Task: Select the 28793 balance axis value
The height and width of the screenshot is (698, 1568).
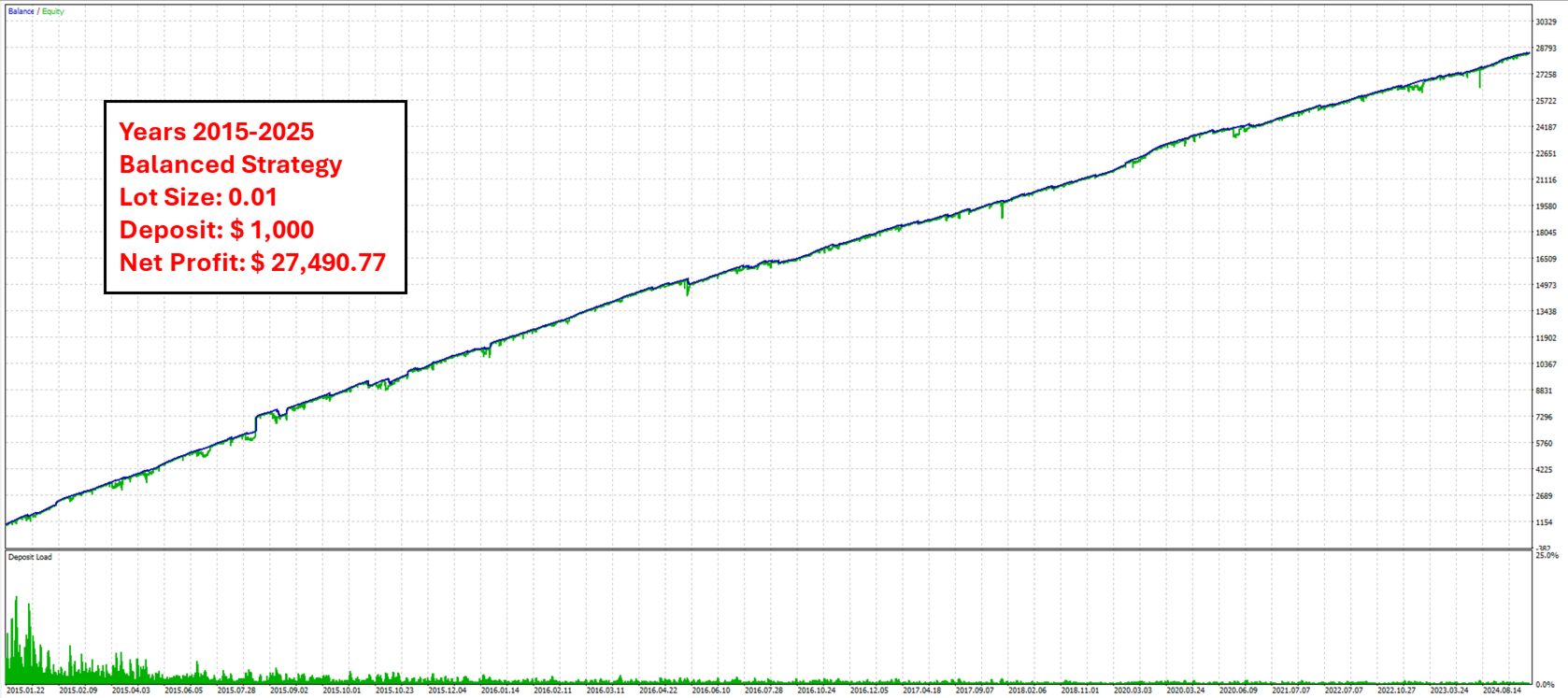Action: pos(1547,49)
